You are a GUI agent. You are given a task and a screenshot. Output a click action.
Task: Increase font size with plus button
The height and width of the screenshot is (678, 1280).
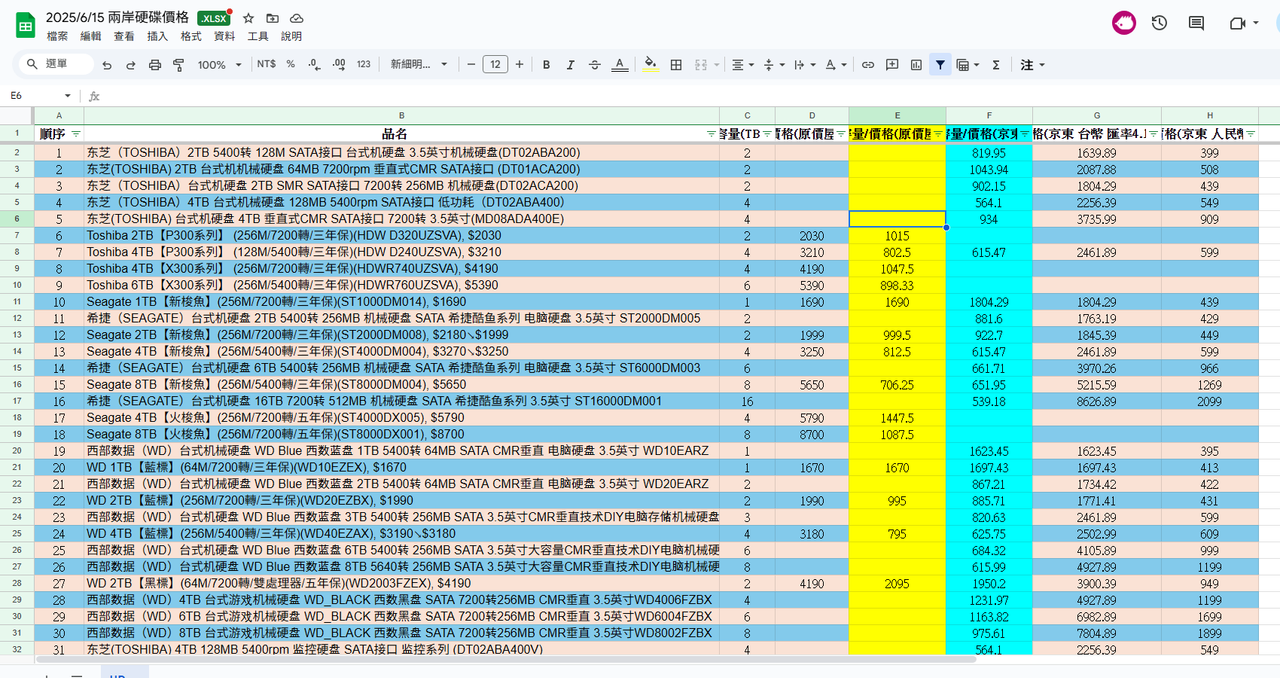coord(519,64)
